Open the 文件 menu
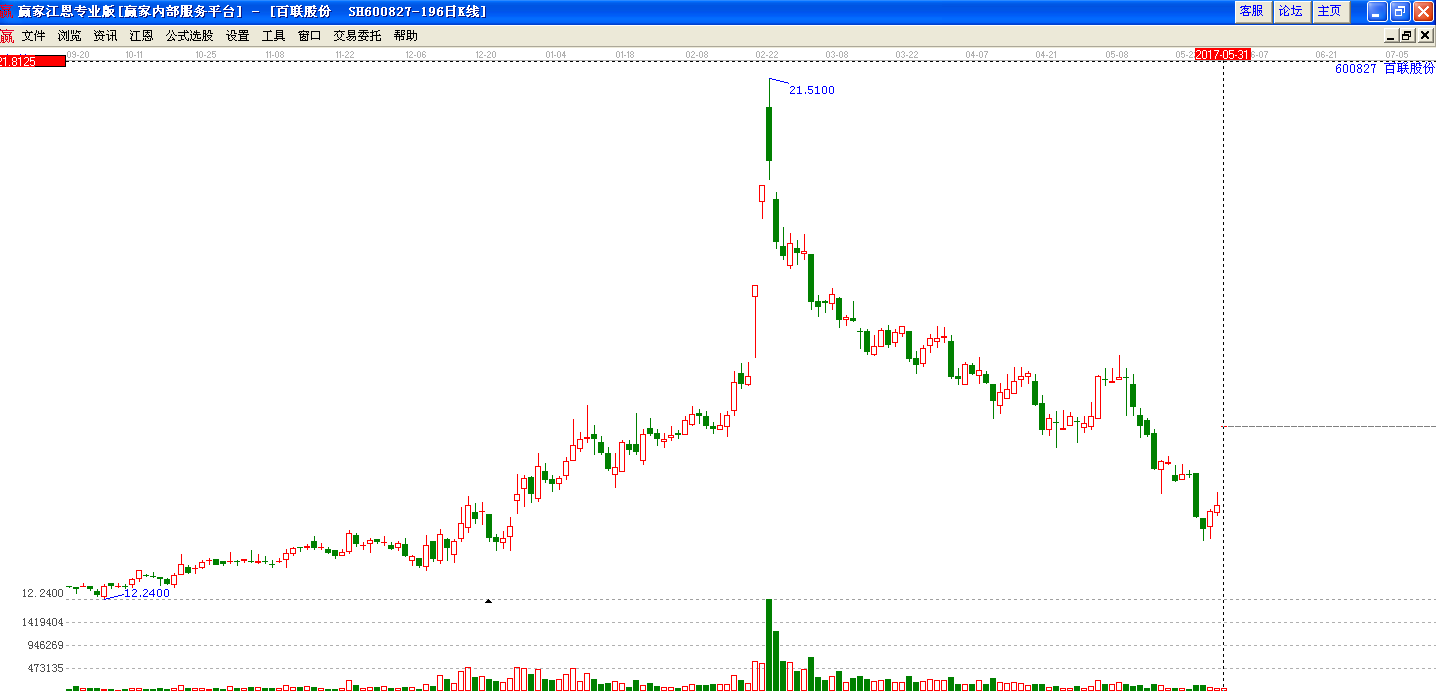1436x691 pixels. pos(34,36)
